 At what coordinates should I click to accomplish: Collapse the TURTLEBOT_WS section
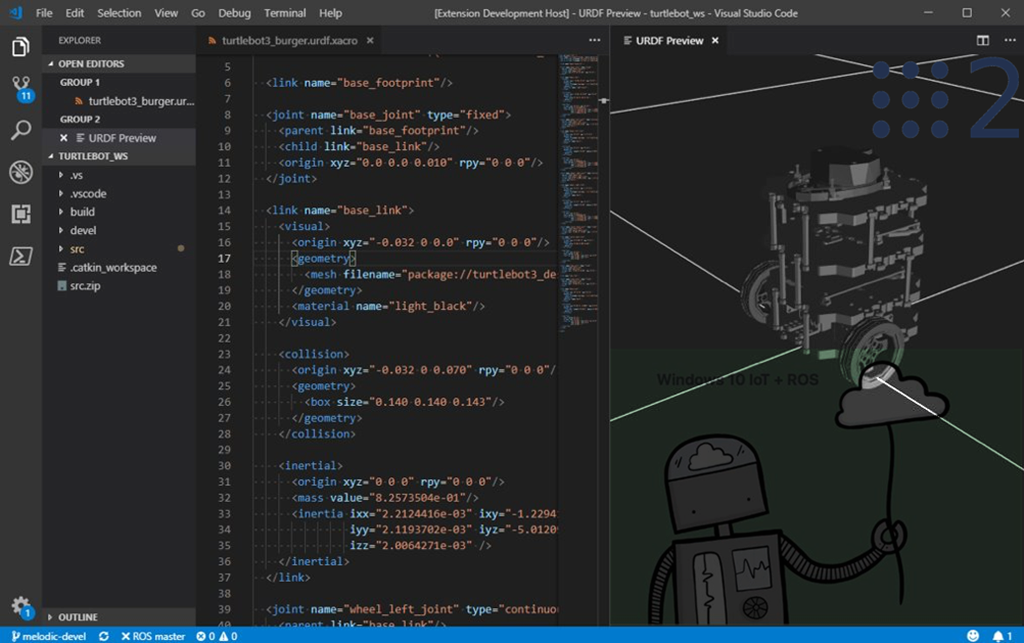119,156
